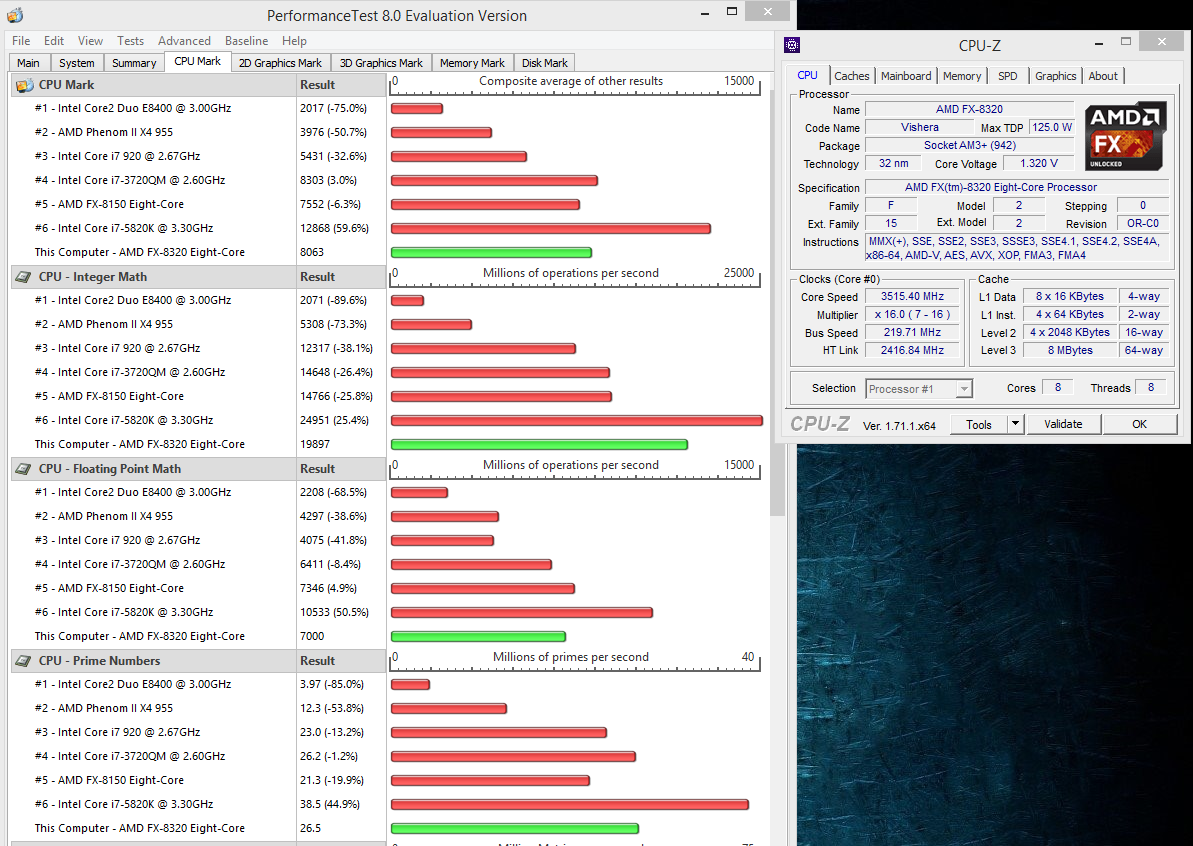This screenshot has width=1193, height=846.
Task: Switch to the Main tab
Action: pyautogui.click(x=28, y=63)
